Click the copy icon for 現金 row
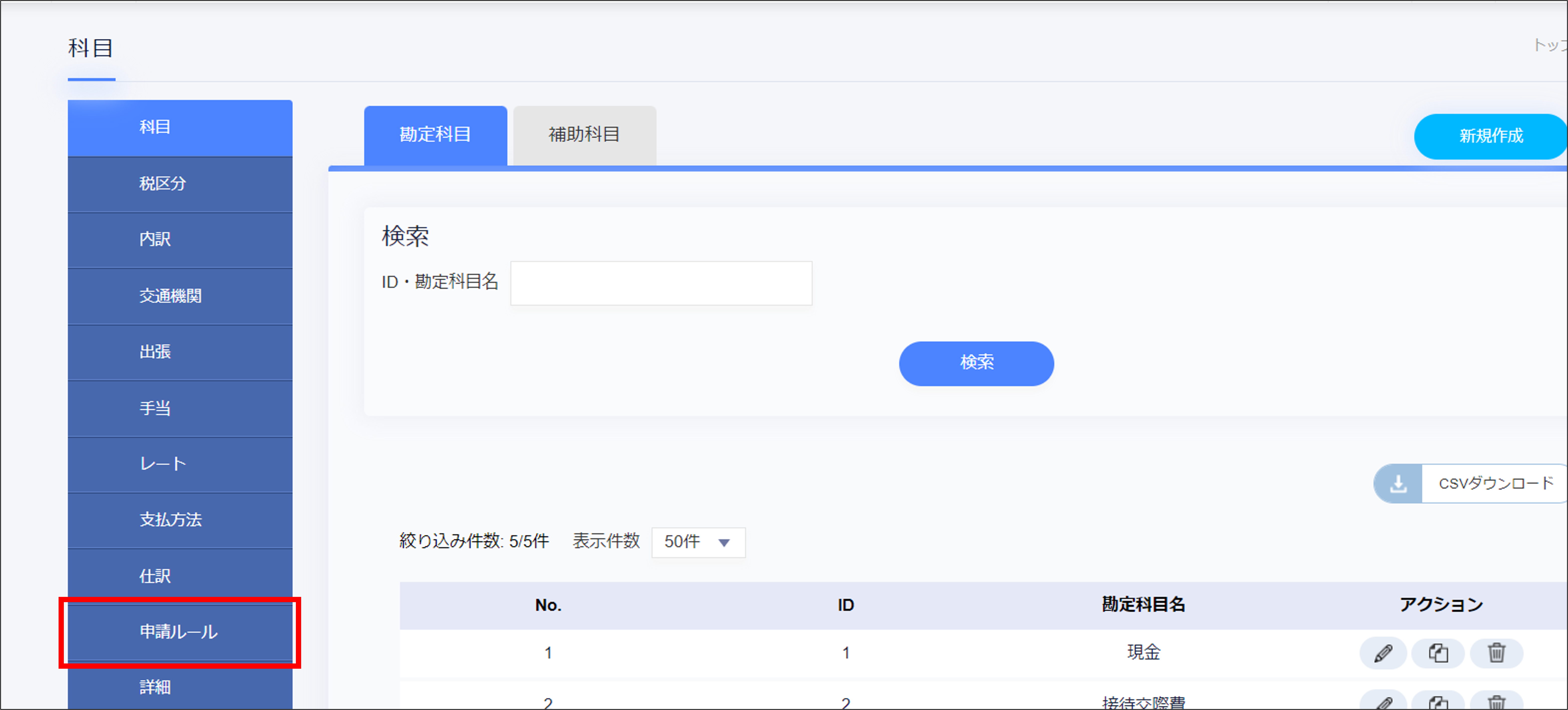The image size is (1568, 710). [1438, 653]
